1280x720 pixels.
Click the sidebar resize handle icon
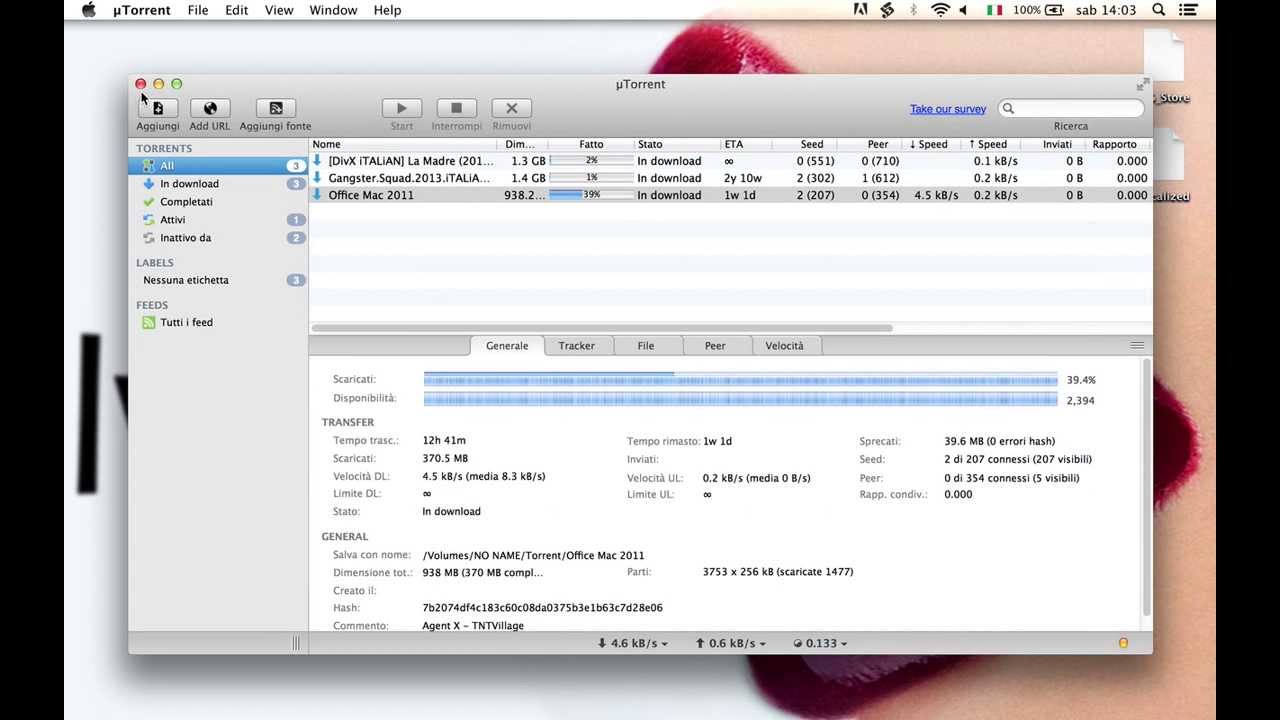pos(296,643)
